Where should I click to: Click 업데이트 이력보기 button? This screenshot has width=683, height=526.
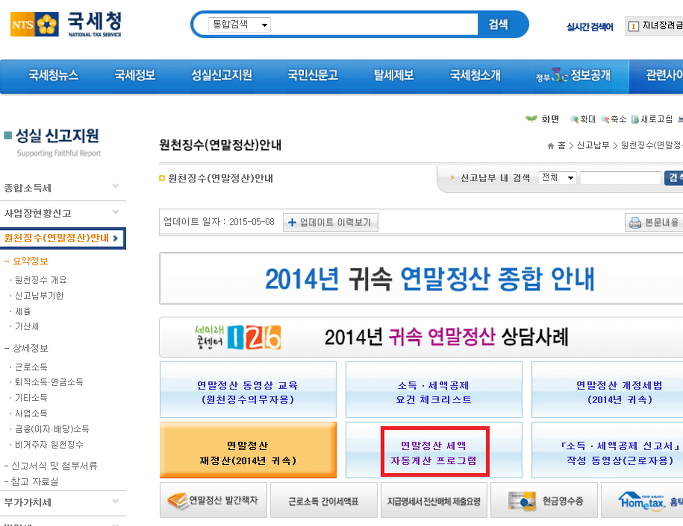(x=331, y=223)
